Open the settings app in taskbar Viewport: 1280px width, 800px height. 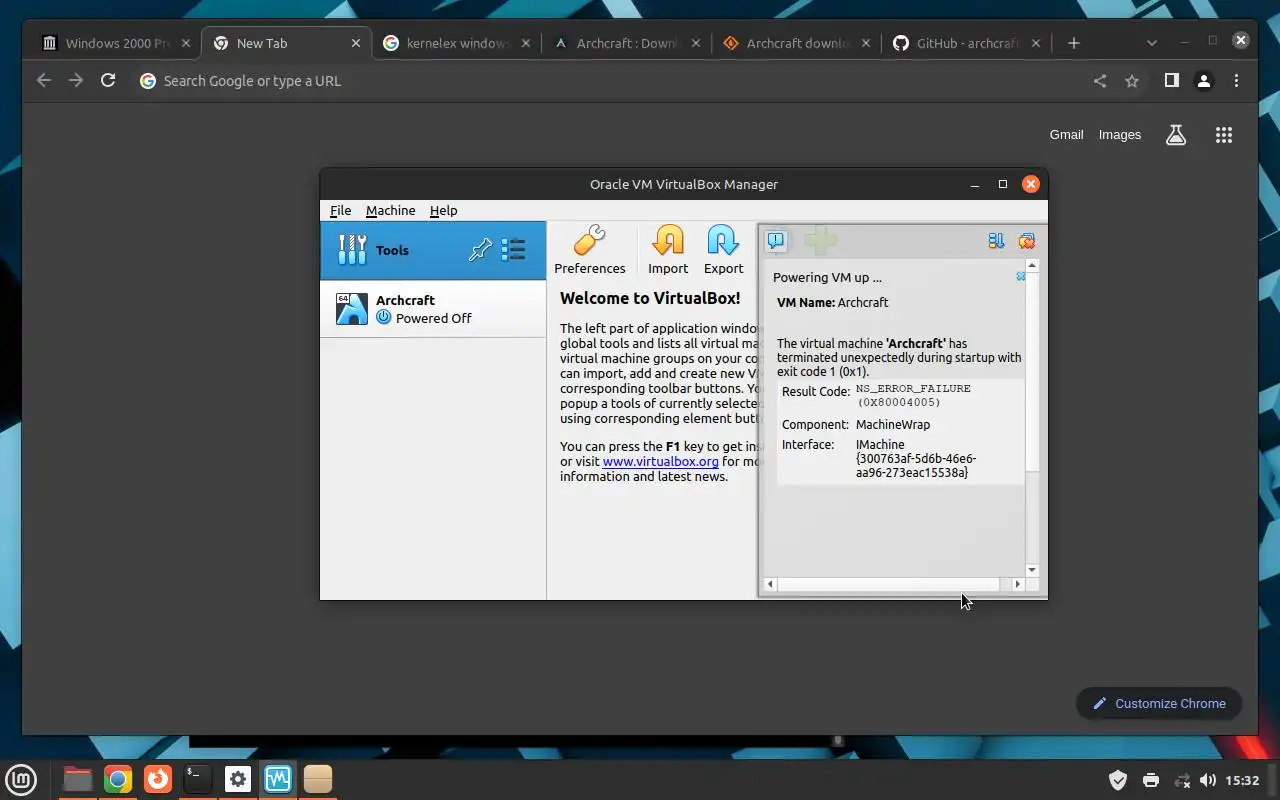click(x=238, y=779)
